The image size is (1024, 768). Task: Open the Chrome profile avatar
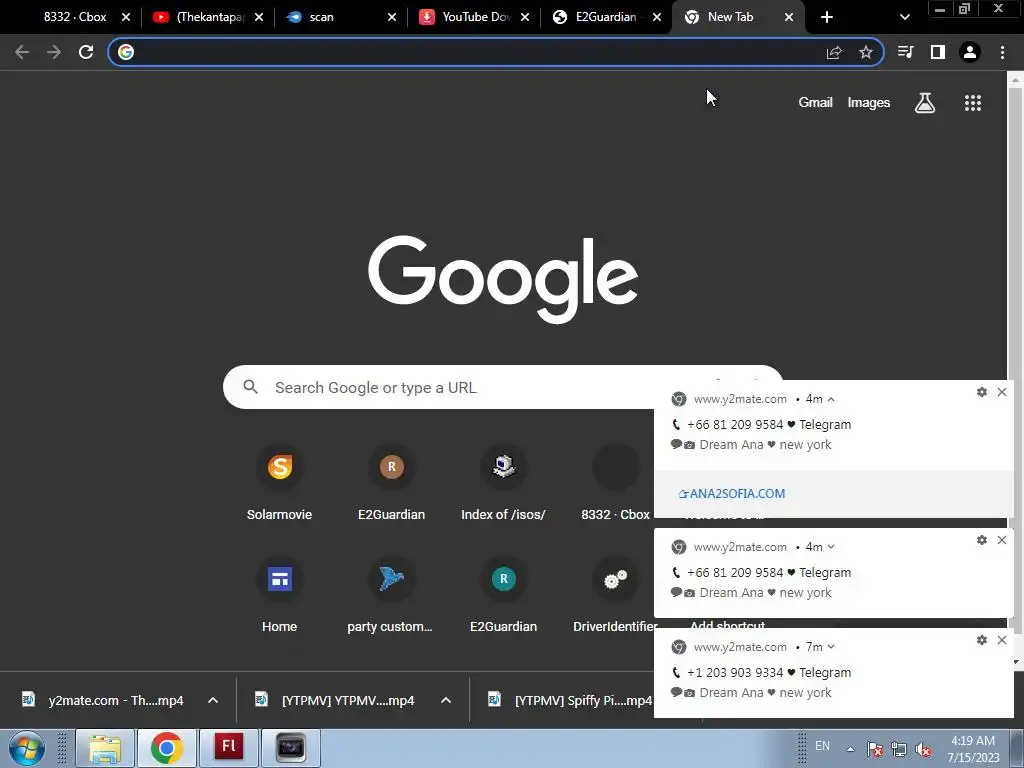(x=970, y=52)
